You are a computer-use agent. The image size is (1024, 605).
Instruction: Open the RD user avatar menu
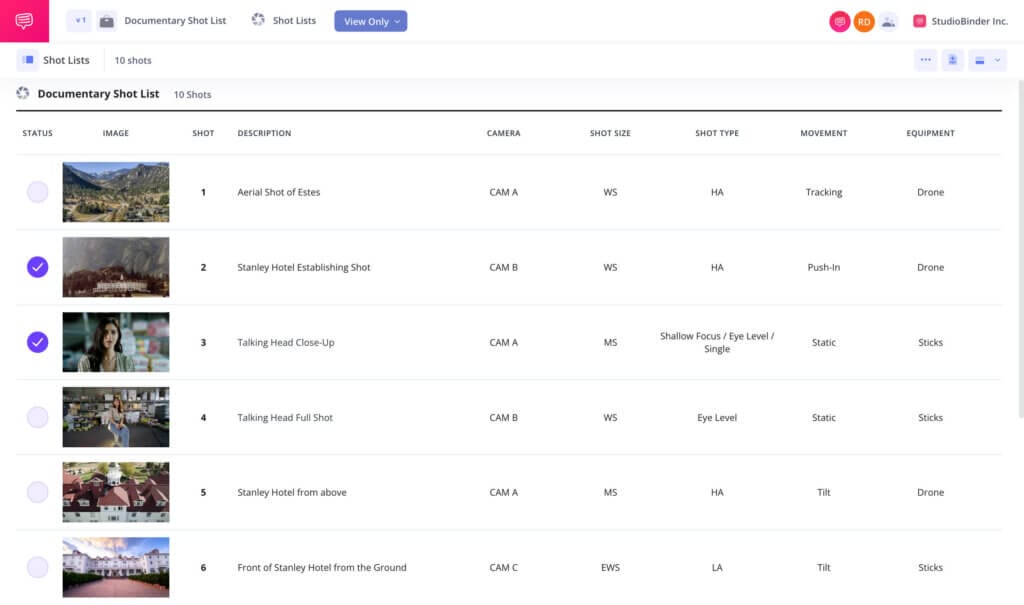pos(866,20)
